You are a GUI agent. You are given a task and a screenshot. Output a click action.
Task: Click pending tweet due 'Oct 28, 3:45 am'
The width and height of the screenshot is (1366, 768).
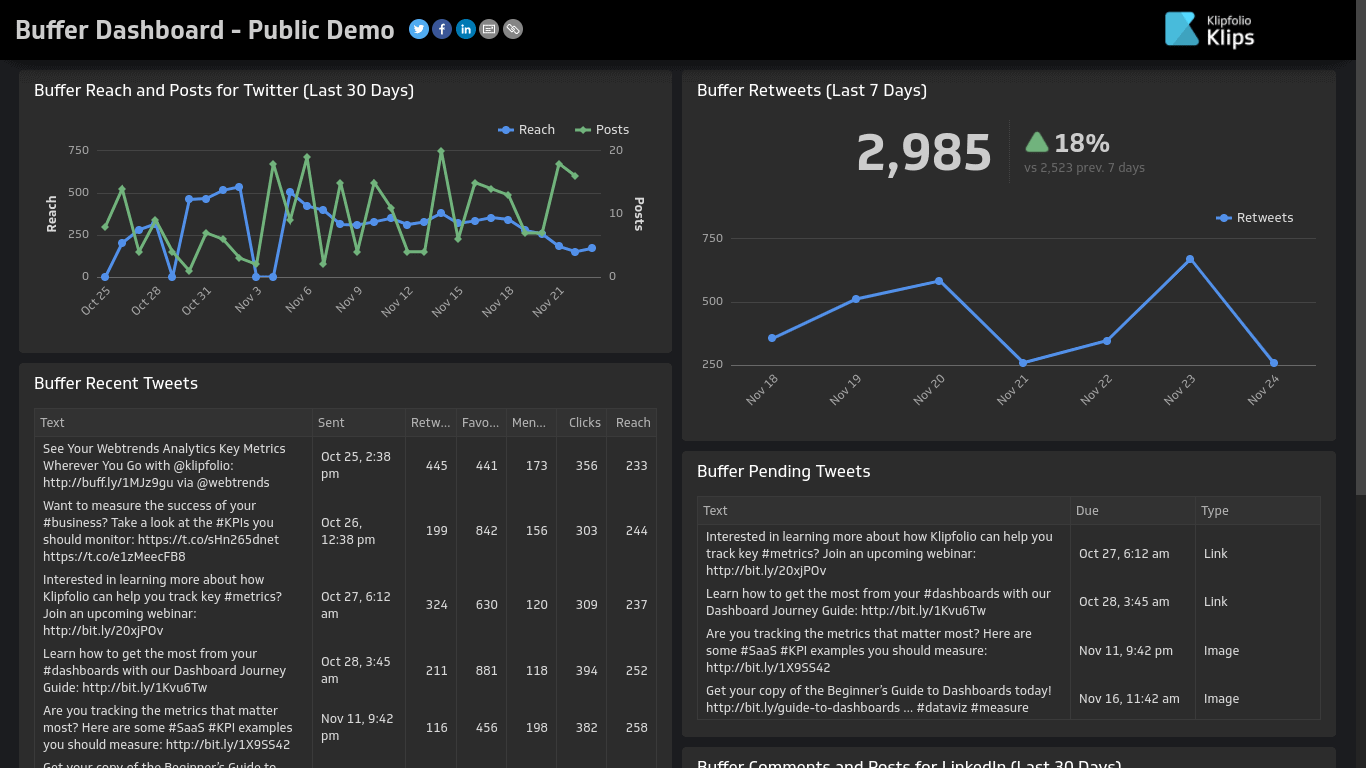[1124, 602]
